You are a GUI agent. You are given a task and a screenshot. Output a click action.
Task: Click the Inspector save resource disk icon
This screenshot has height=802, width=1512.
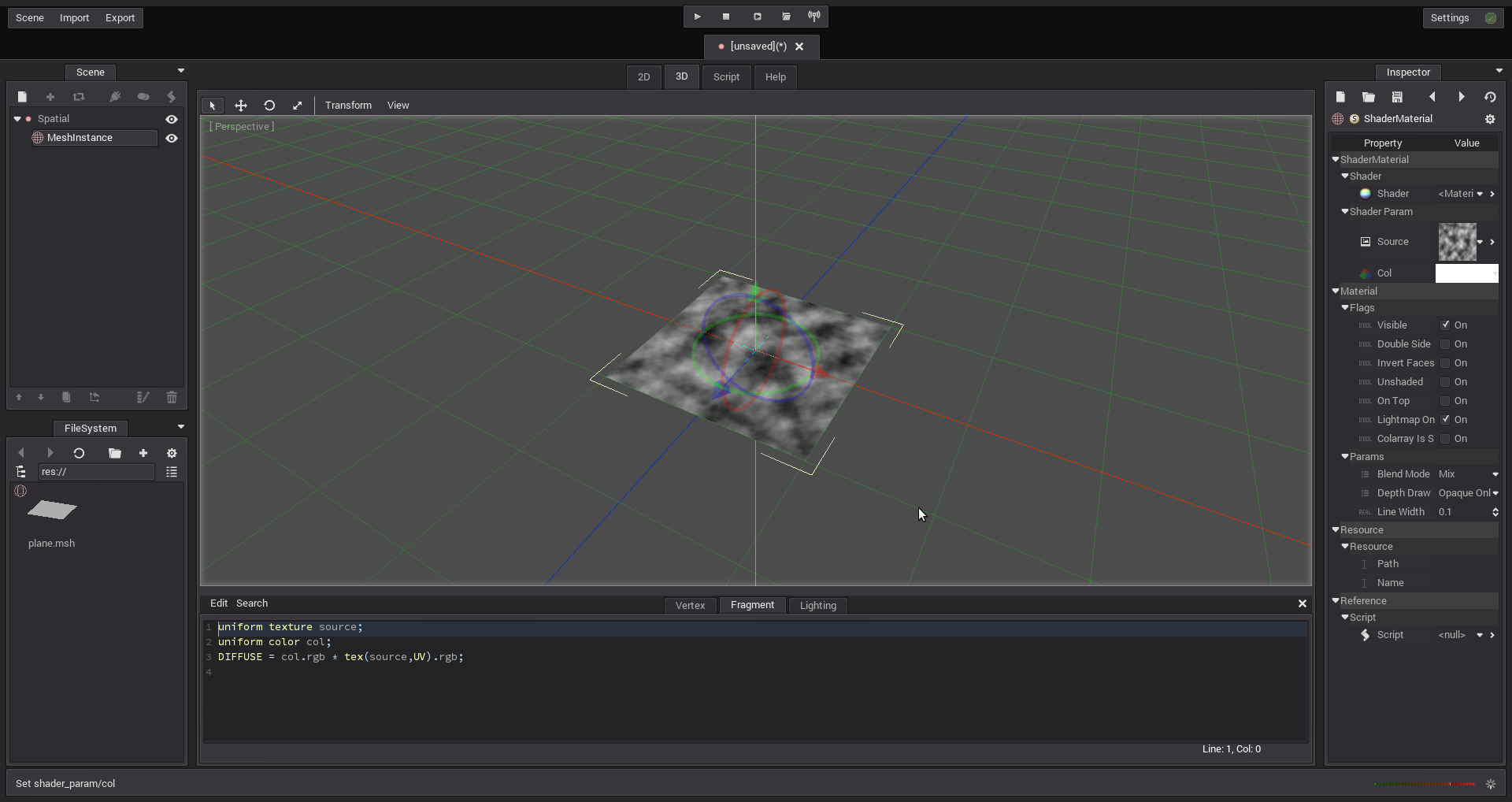[1397, 97]
